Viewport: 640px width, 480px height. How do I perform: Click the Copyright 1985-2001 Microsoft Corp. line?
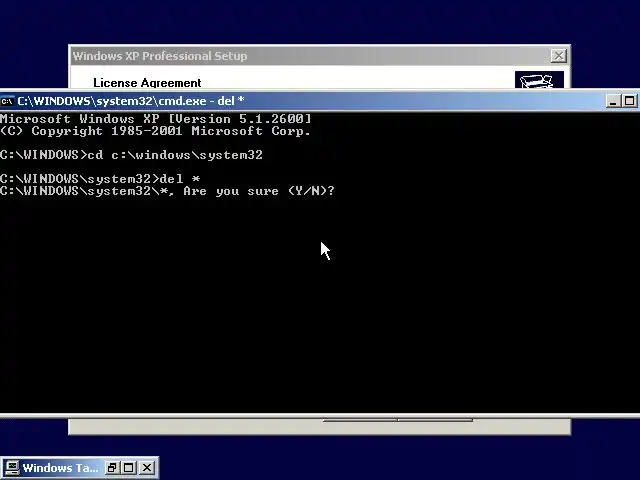click(156, 131)
